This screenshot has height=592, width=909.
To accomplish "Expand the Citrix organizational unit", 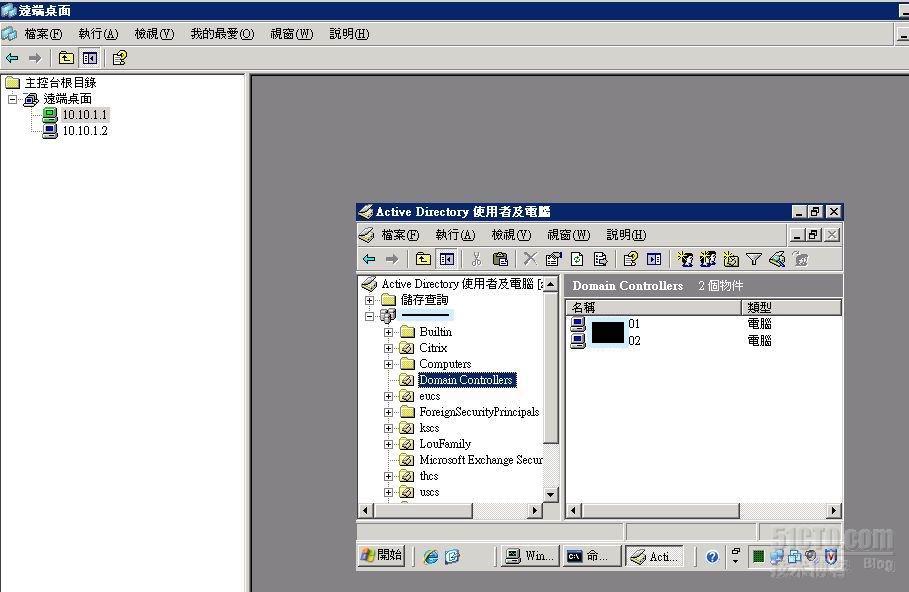I will point(388,348).
